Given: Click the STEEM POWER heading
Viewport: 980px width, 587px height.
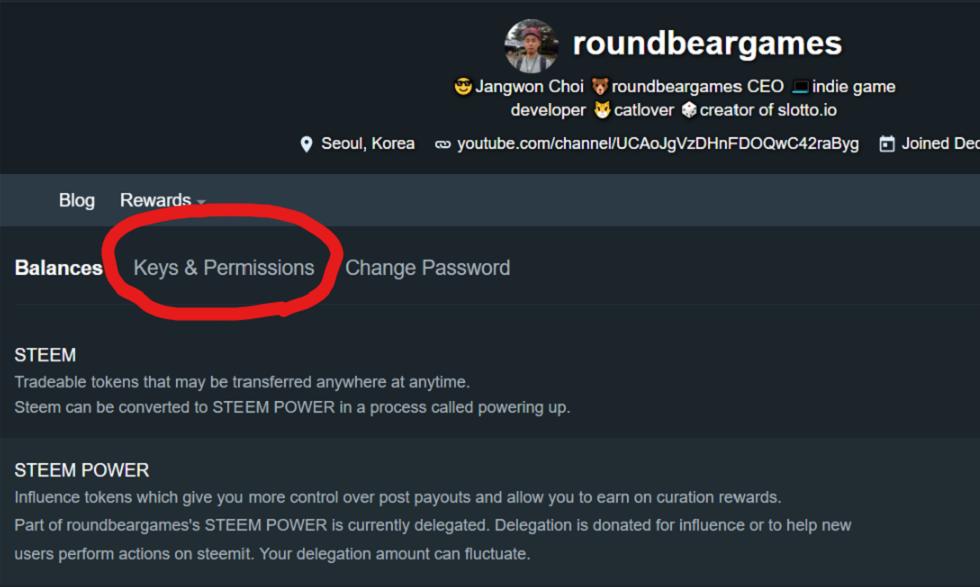Looking at the screenshot, I should point(81,470).
